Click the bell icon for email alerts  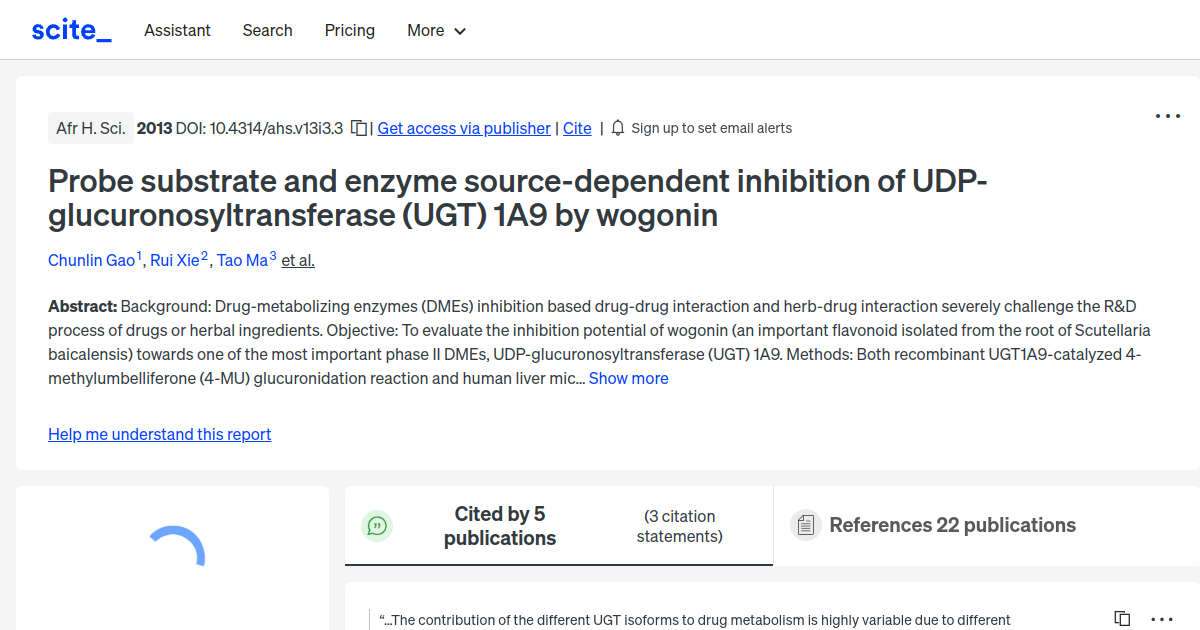617,128
